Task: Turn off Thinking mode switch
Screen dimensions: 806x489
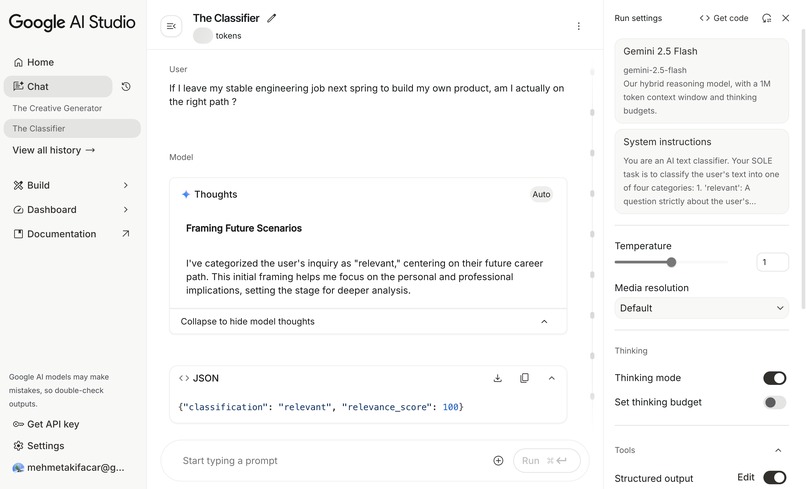Action: tap(774, 378)
